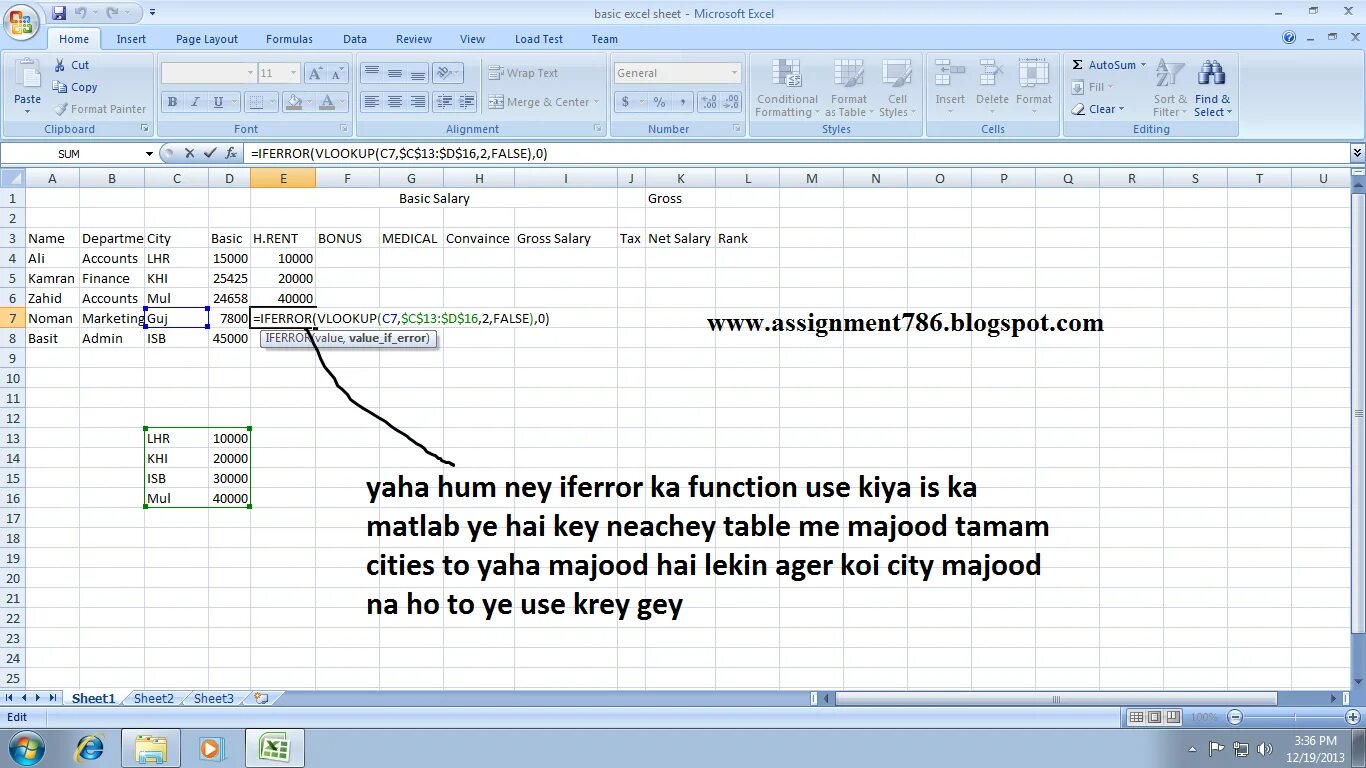This screenshot has width=1366, height=768.
Task: Open Format as Table gallery
Action: 848,88
